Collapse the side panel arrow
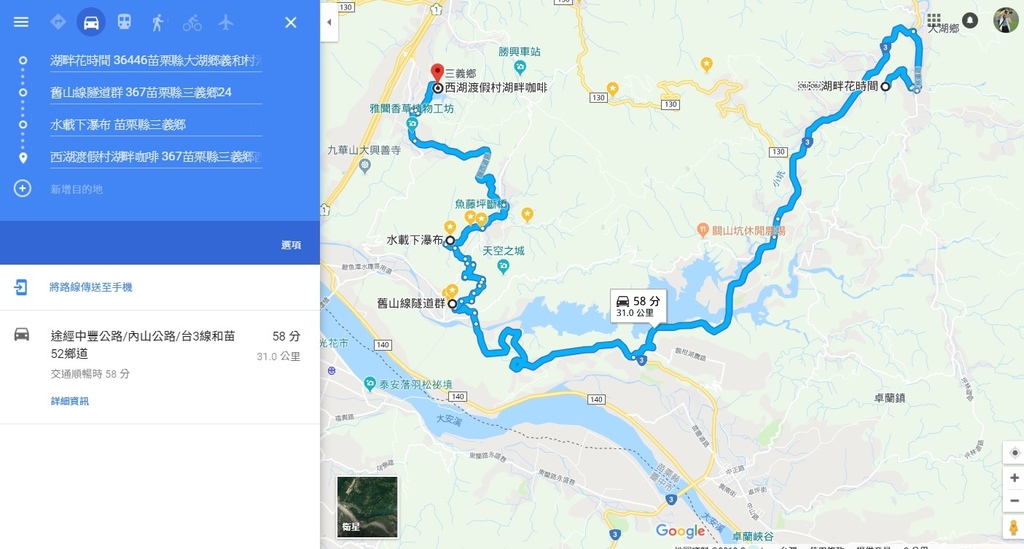This screenshot has width=1024, height=549. (x=329, y=22)
